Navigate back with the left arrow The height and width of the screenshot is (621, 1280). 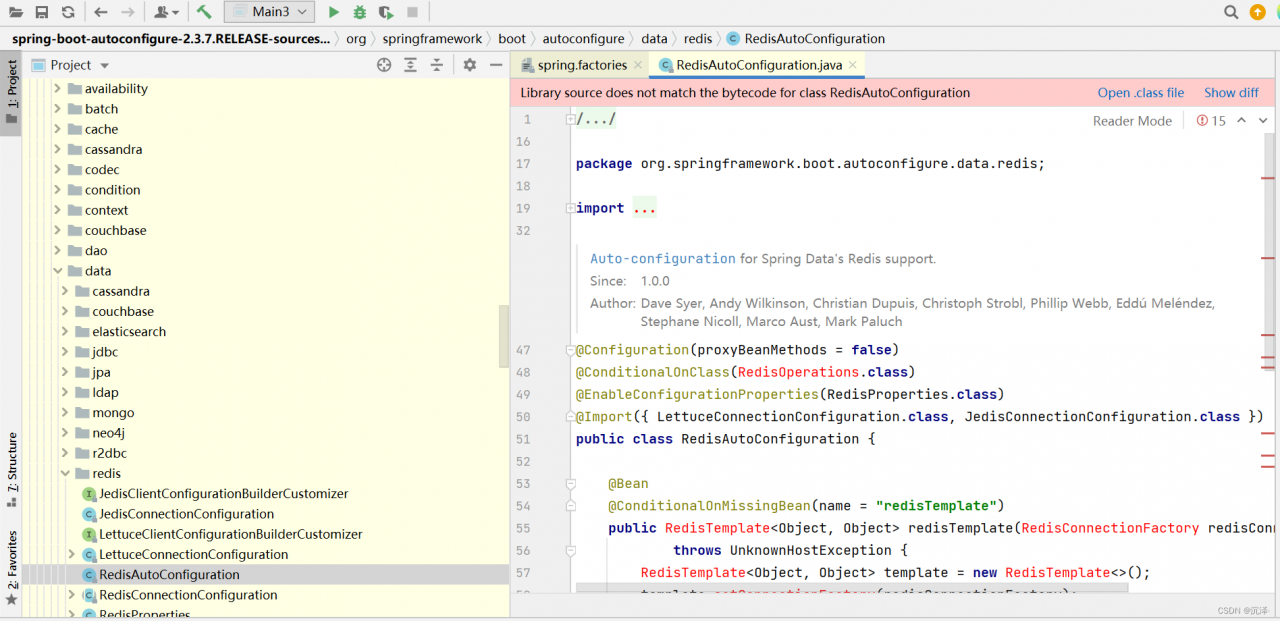(101, 12)
